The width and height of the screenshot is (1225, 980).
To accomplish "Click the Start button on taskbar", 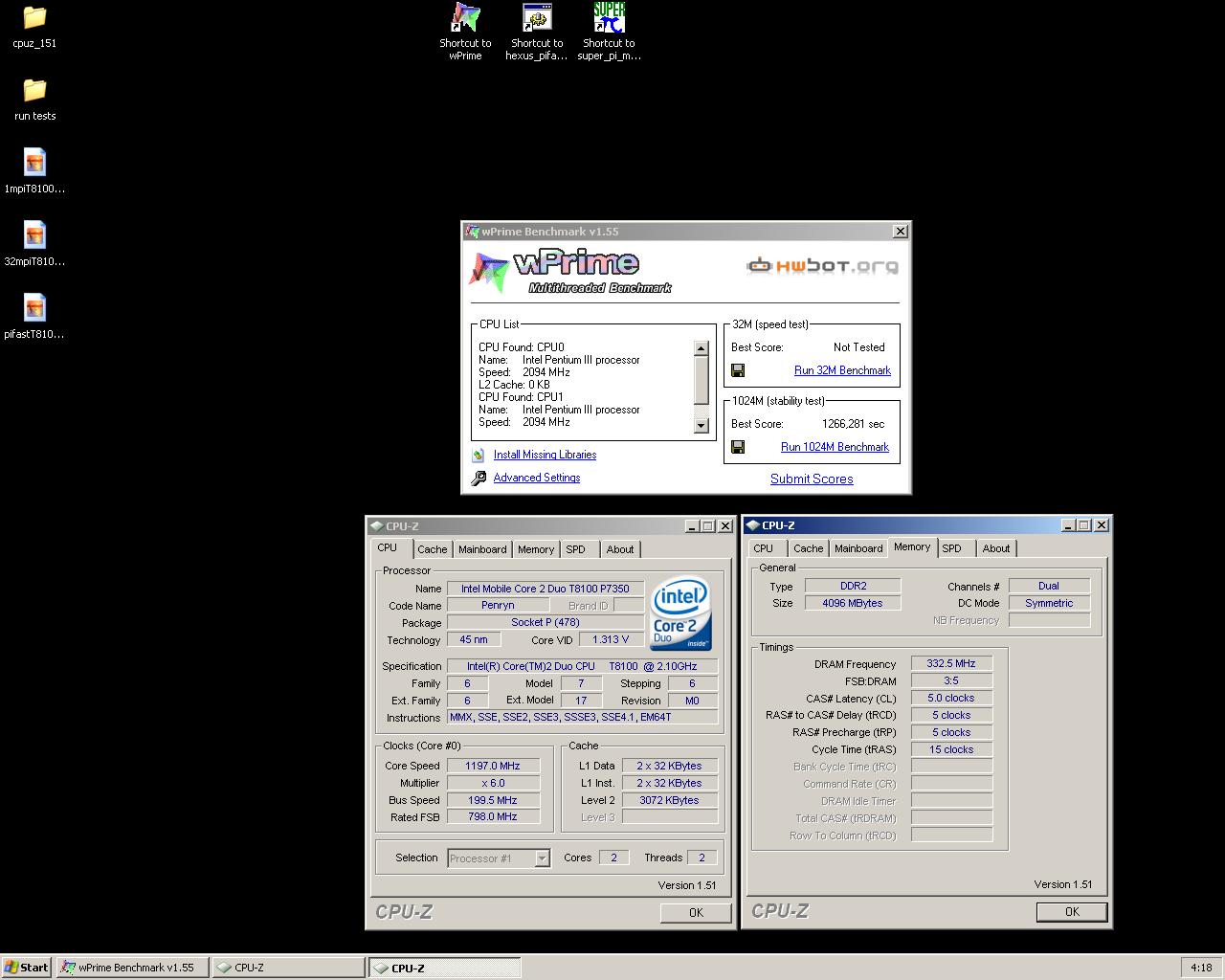I will (27, 968).
